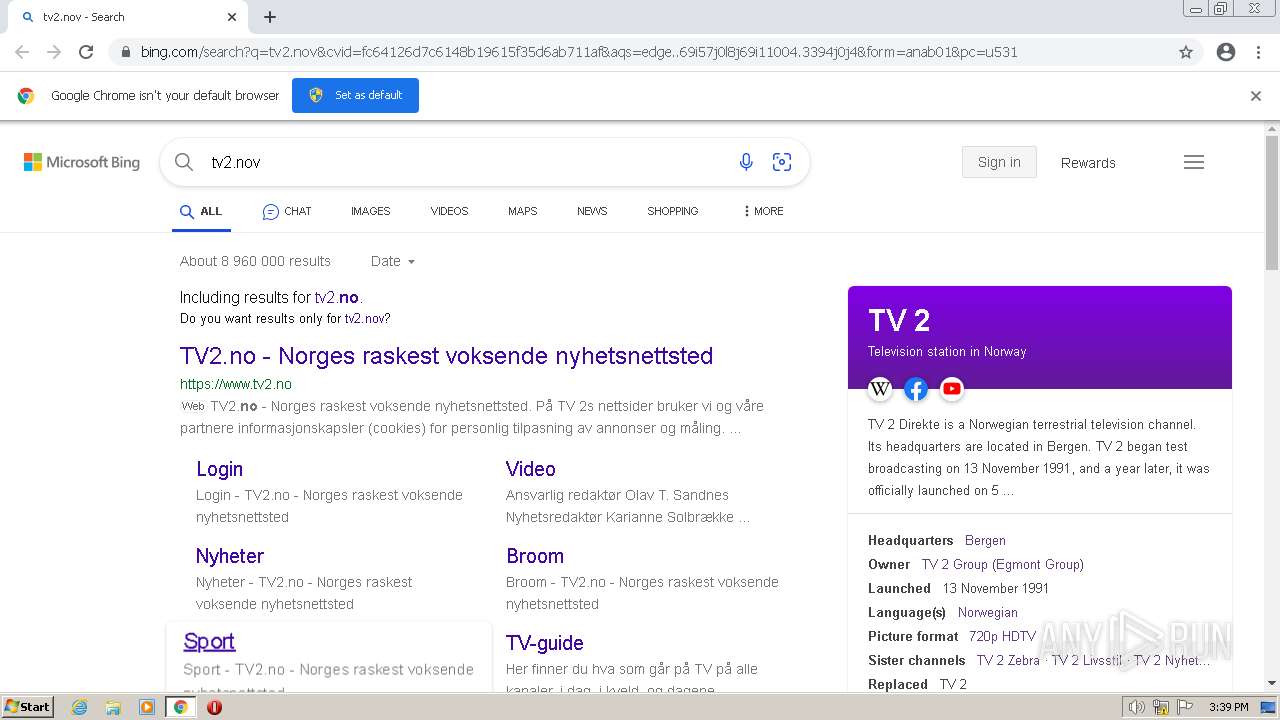Click the 'tv2.no' link in Including results line
Viewport: 1280px width, 720px height.
pyautogui.click(x=337, y=297)
